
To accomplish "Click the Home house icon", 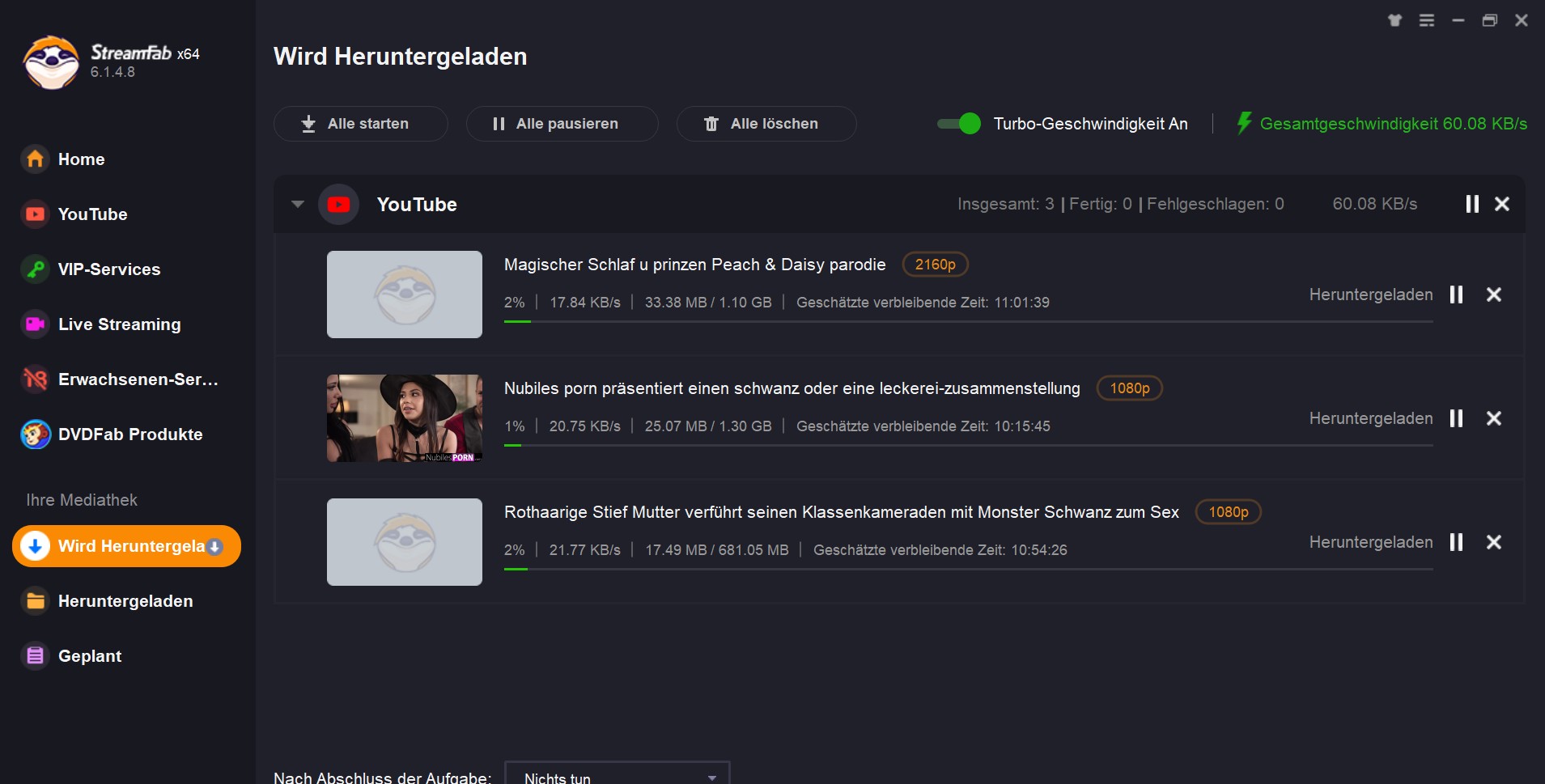I will tap(35, 159).
